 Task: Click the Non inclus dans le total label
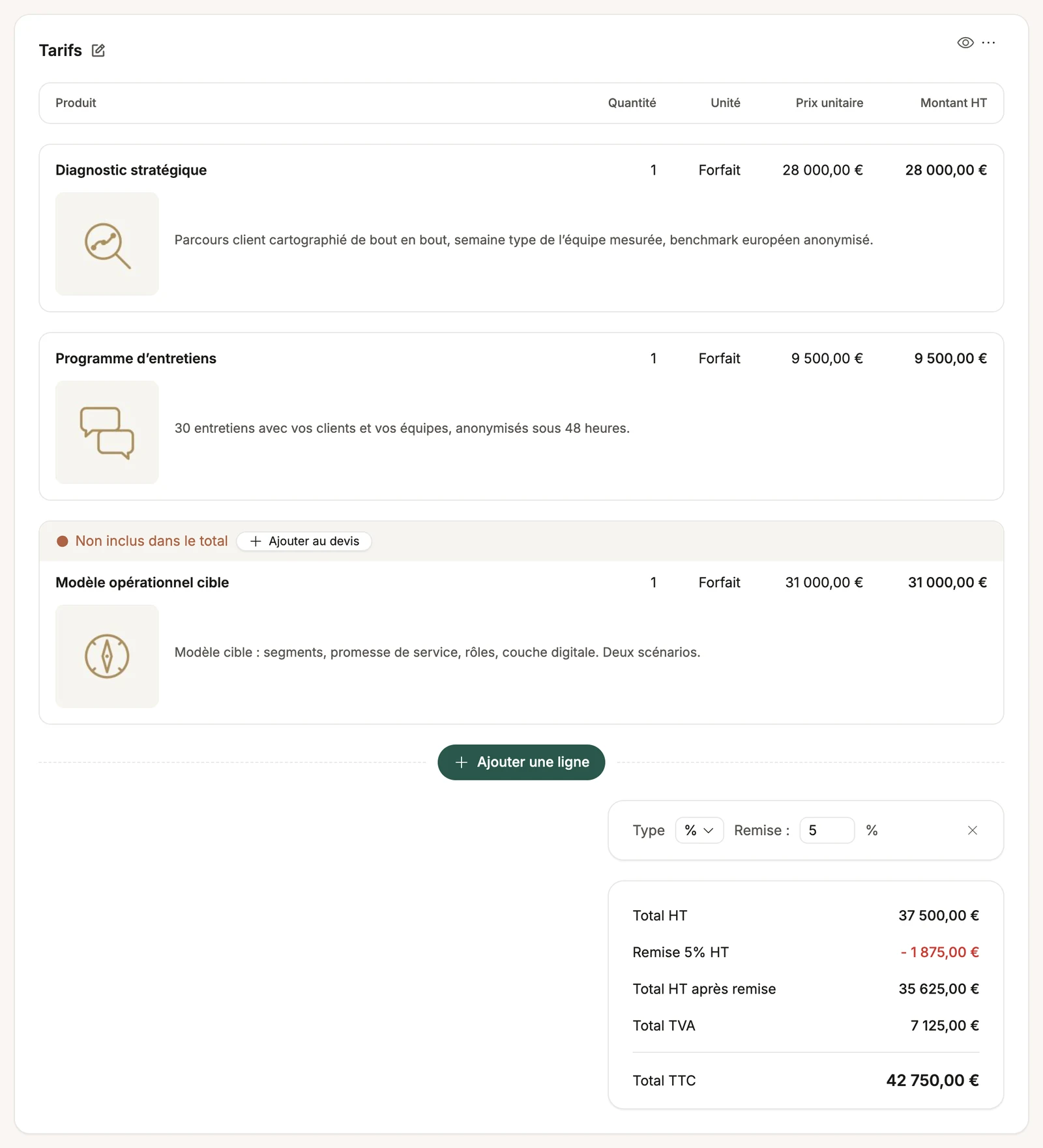151,541
